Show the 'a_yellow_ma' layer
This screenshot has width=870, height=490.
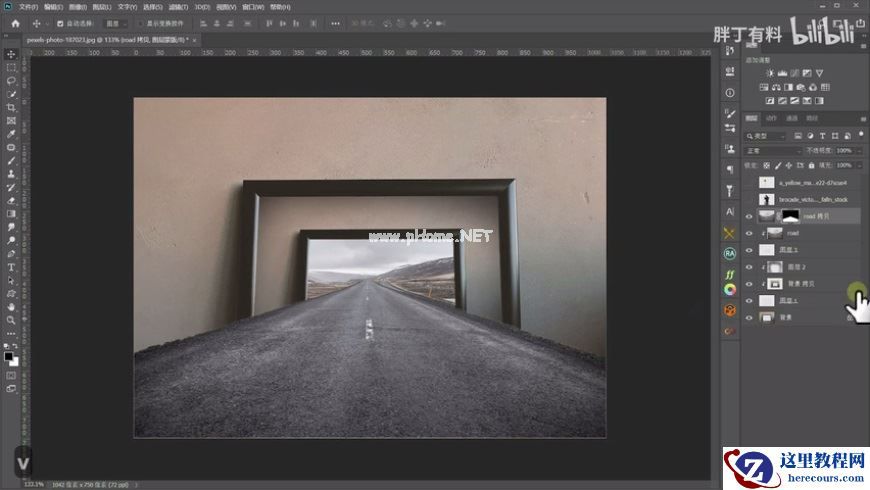749,183
